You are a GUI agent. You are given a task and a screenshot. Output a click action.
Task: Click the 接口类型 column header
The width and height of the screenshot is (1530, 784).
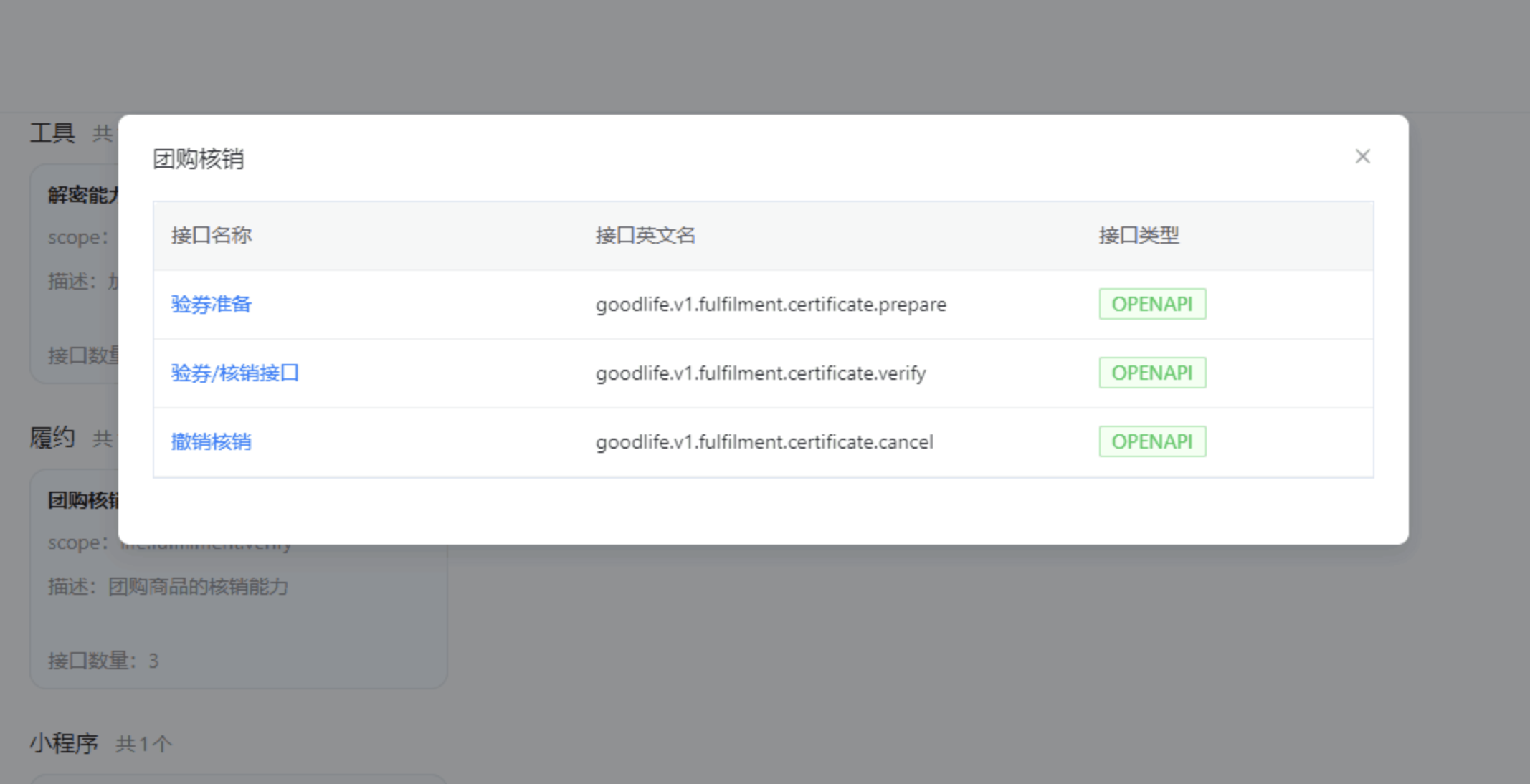point(1138,236)
